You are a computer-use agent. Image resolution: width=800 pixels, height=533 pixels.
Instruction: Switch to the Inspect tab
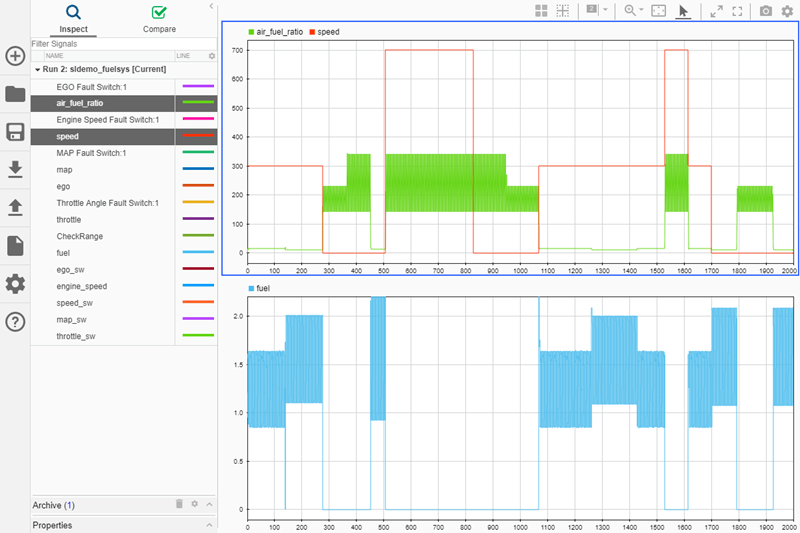click(x=73, y=19)
